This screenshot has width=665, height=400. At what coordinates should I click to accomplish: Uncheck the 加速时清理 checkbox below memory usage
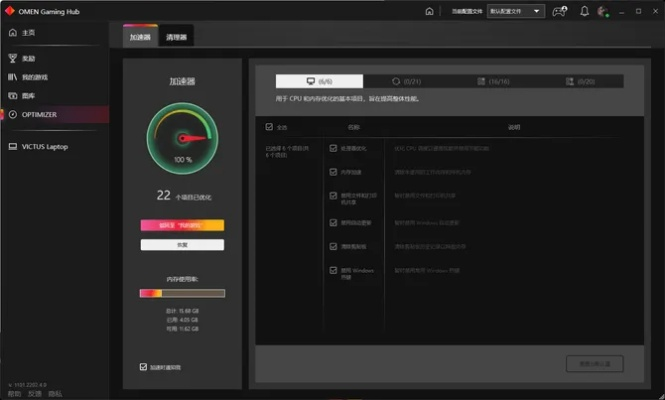tap(143, 367)
